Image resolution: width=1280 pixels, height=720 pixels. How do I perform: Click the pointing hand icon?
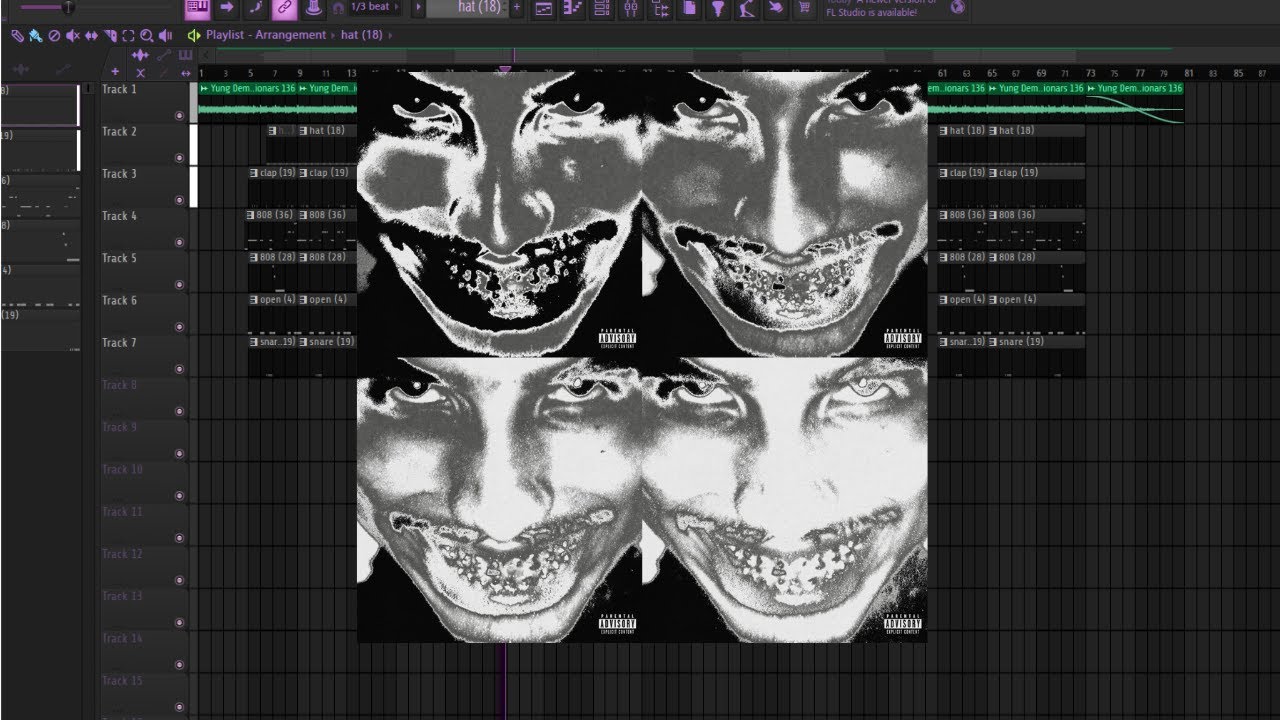pyautogui.click(x=776, y=8)
